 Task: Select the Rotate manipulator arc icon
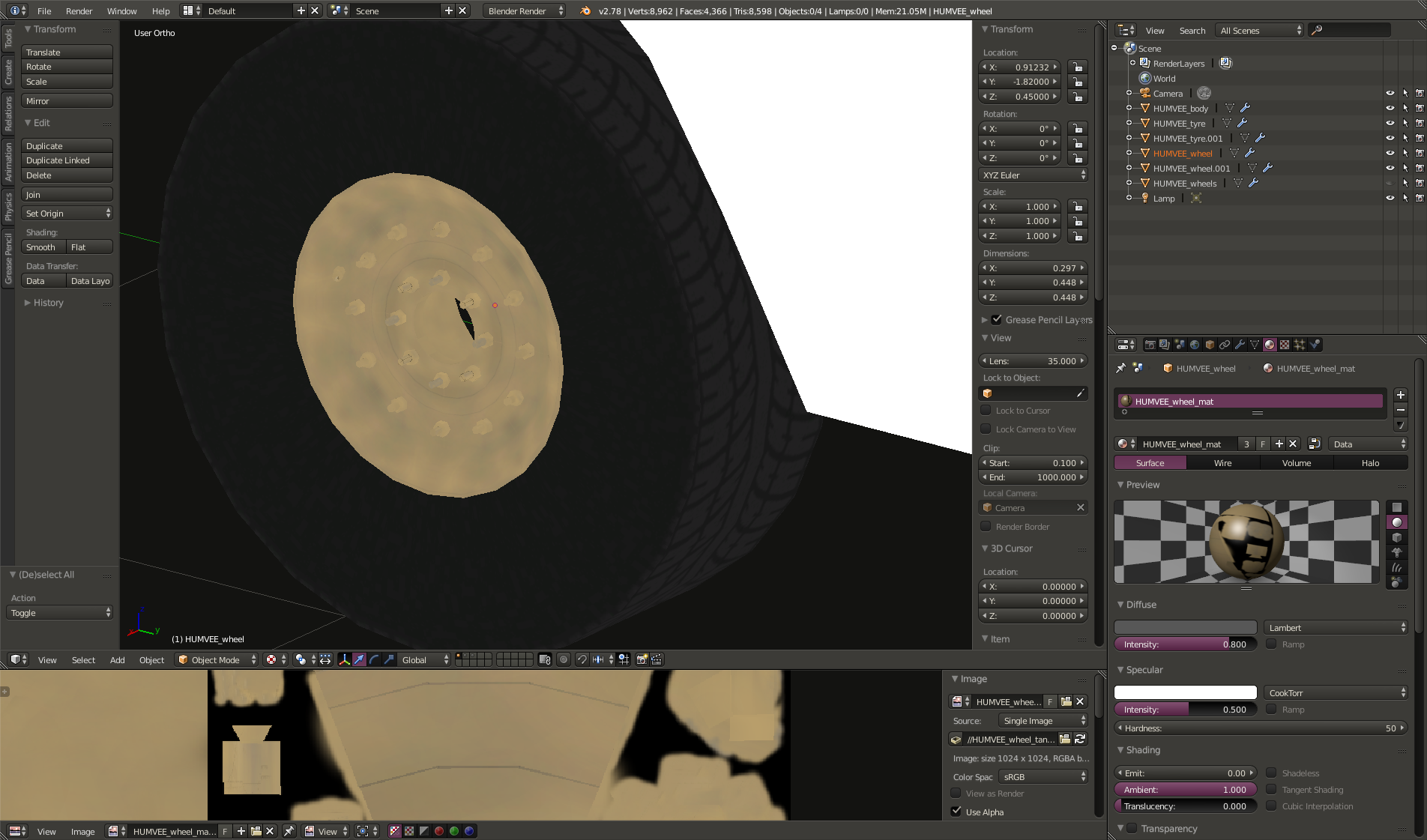tap(374, 659)
